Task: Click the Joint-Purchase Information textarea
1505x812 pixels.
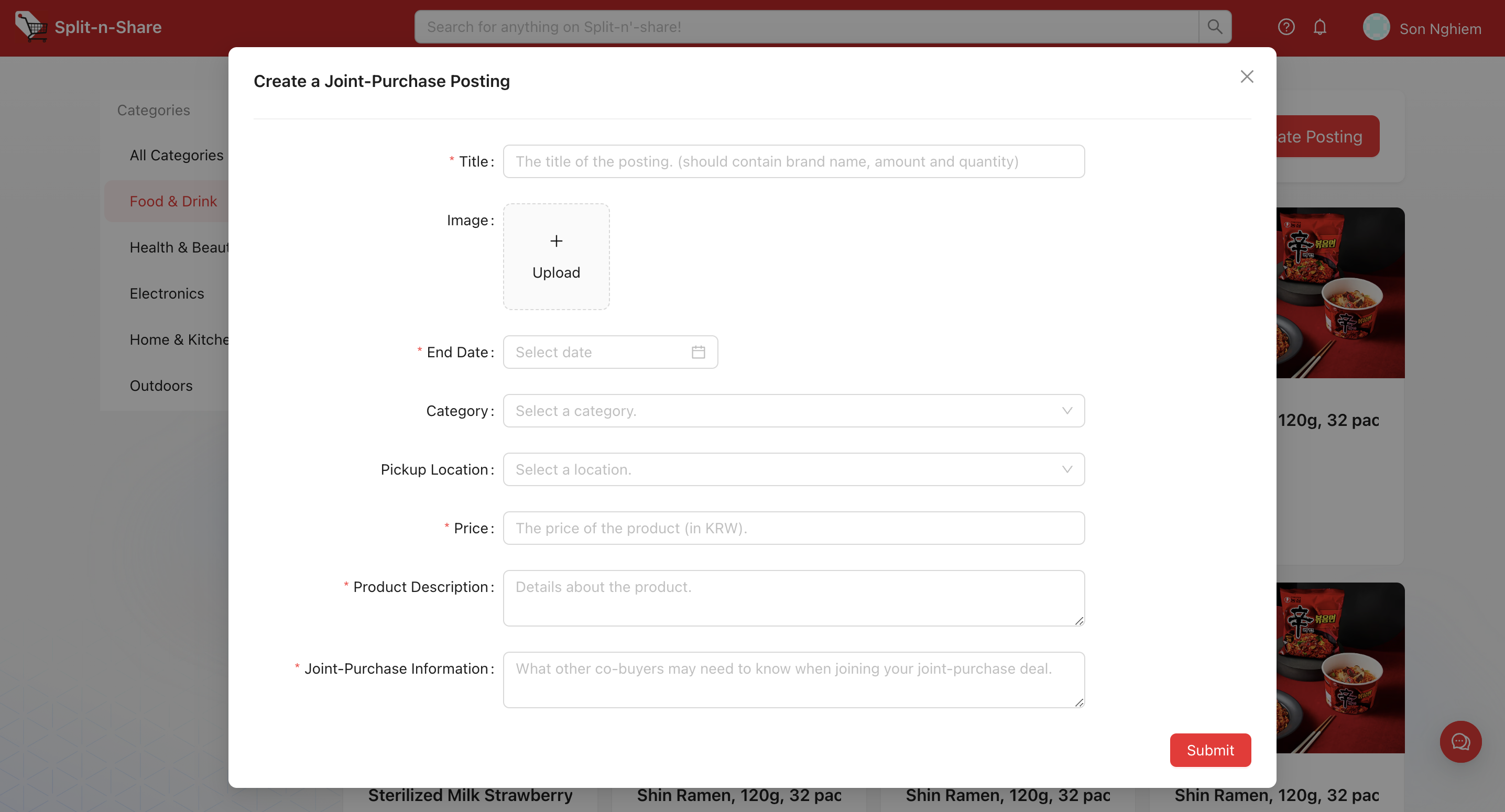Action: click(793, 680)
